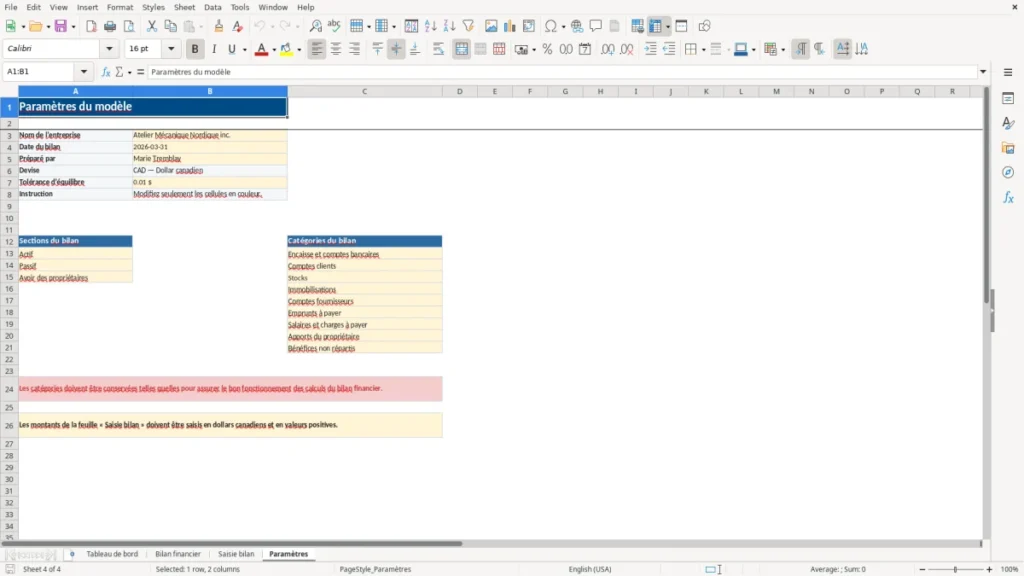Click the Merge and Center cells icon

click(461, 49)
